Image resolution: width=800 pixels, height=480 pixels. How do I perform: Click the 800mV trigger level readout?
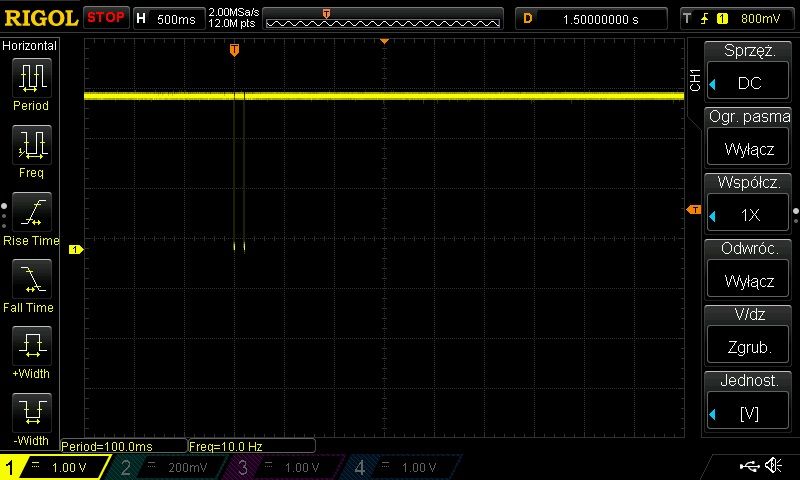(760, 19)
